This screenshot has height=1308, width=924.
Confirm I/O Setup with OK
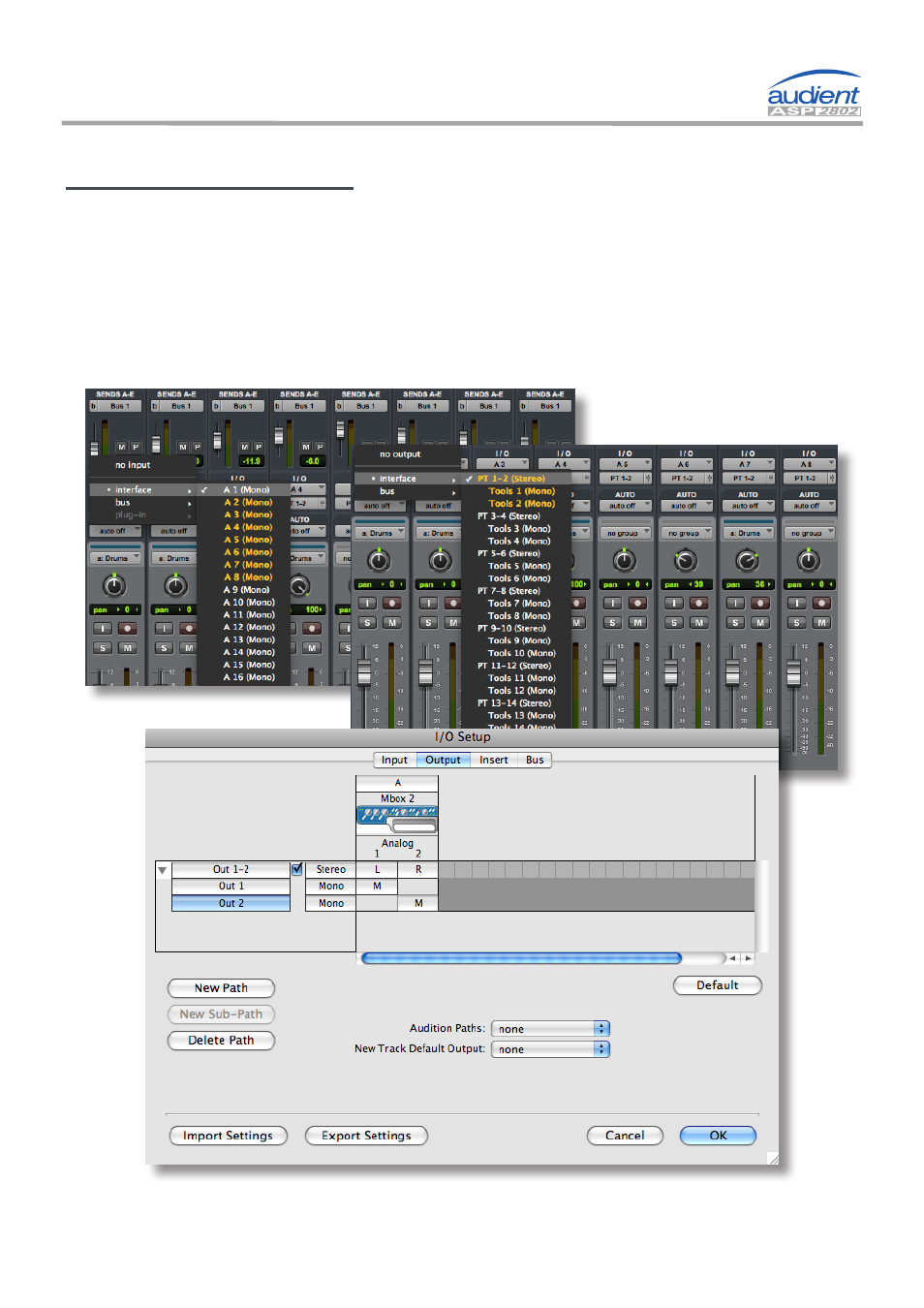718,1136
